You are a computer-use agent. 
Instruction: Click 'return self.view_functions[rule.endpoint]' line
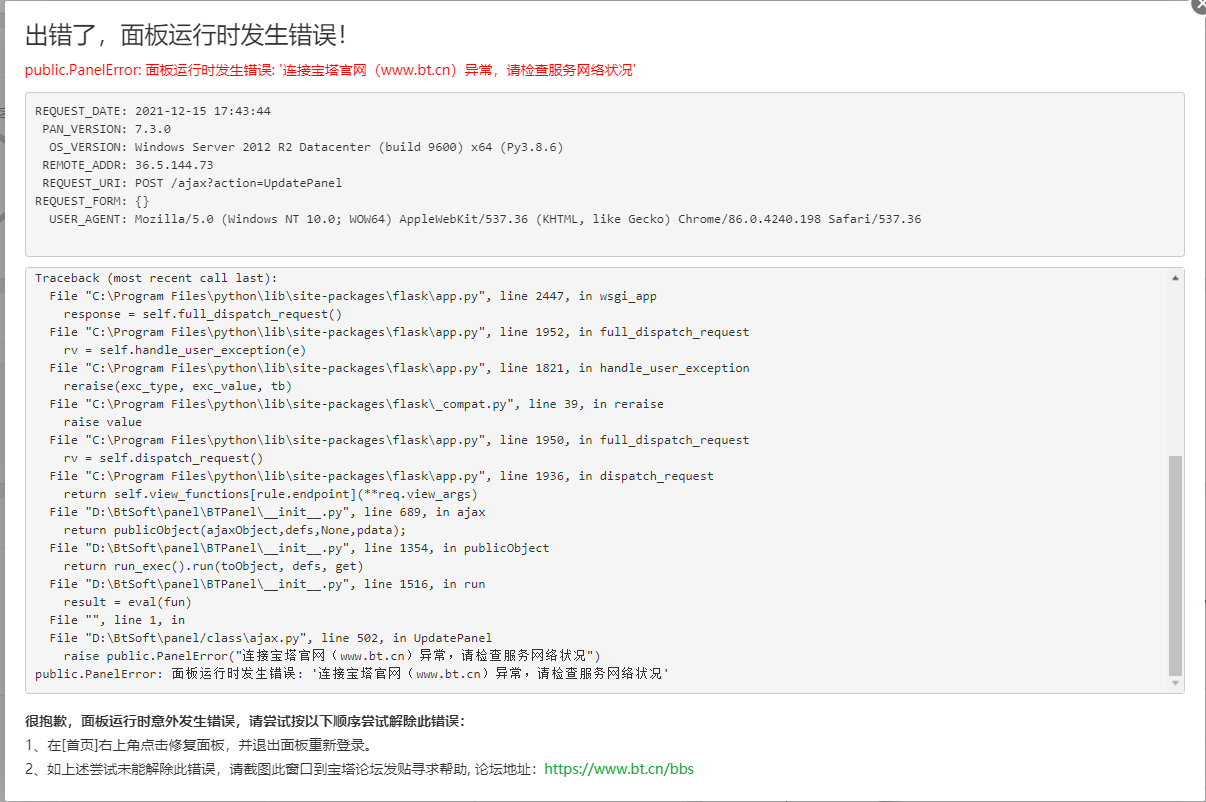point(271,494)
